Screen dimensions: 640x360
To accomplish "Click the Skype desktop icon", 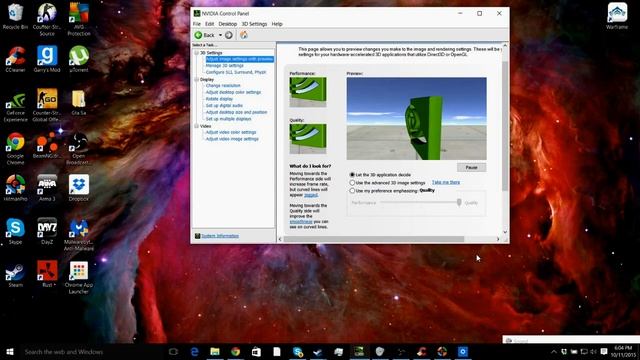I will [x=15, y=228].
